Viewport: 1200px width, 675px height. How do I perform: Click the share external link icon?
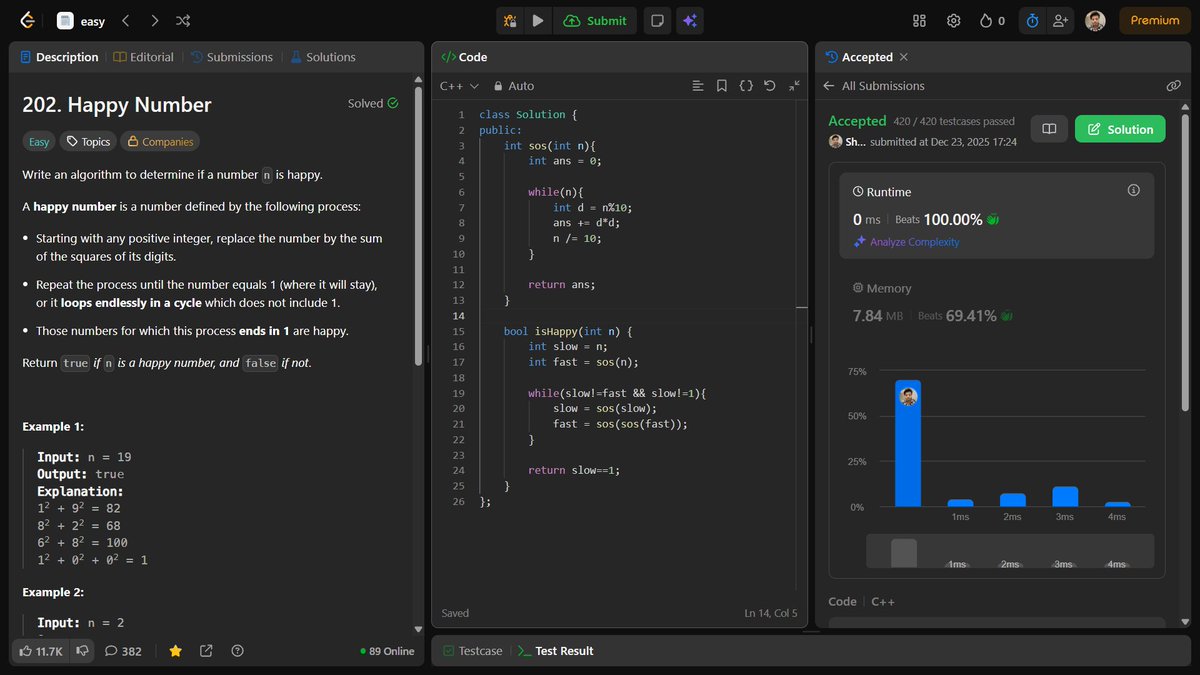tap(206, 650)
